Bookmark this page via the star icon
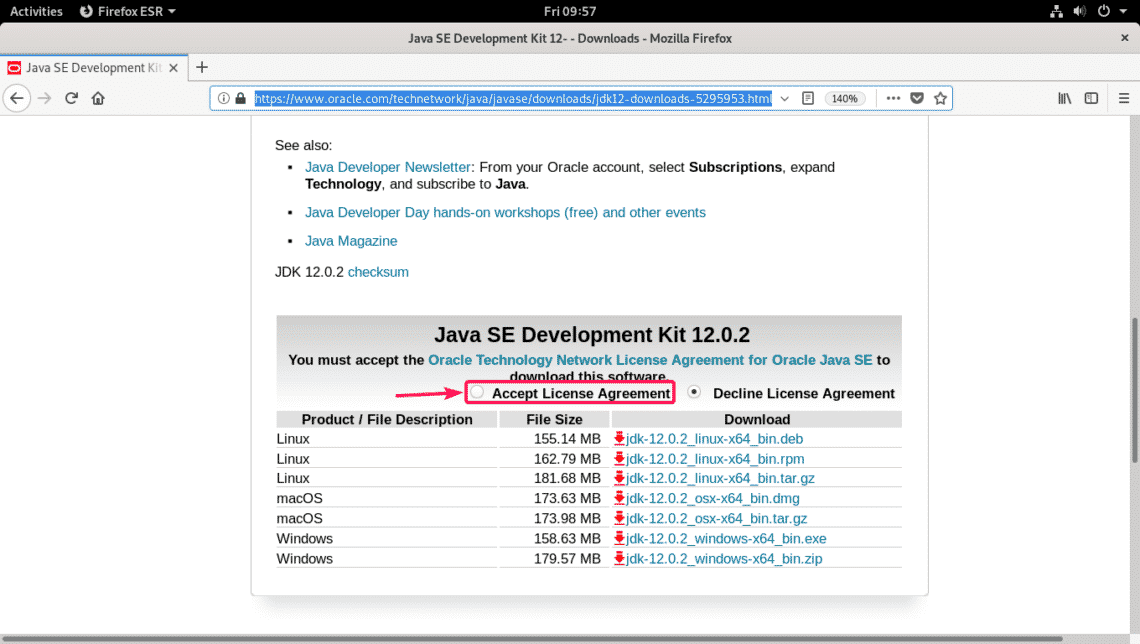Image resolution: width=1140 pixels, height=644 pixels. (940, 98)
